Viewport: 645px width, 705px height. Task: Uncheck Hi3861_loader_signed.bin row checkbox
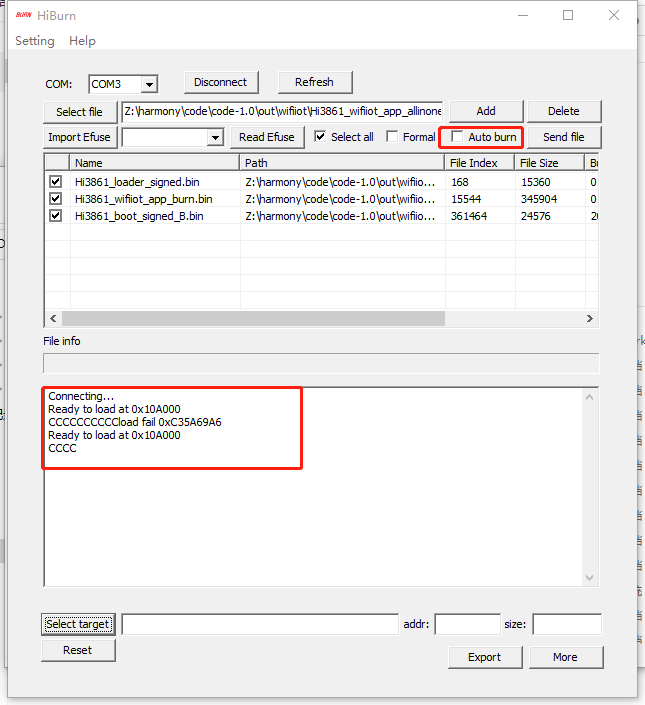point(55,182)
